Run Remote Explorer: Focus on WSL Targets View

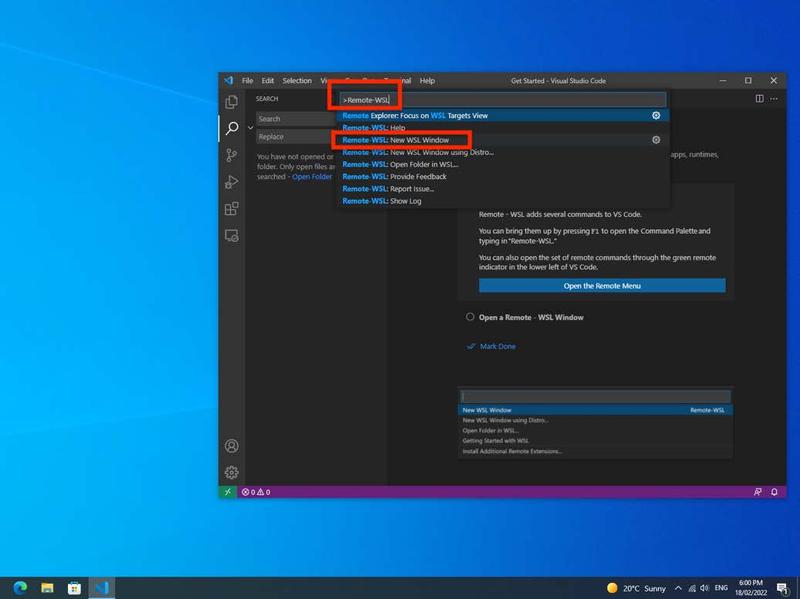coord(503,116)
